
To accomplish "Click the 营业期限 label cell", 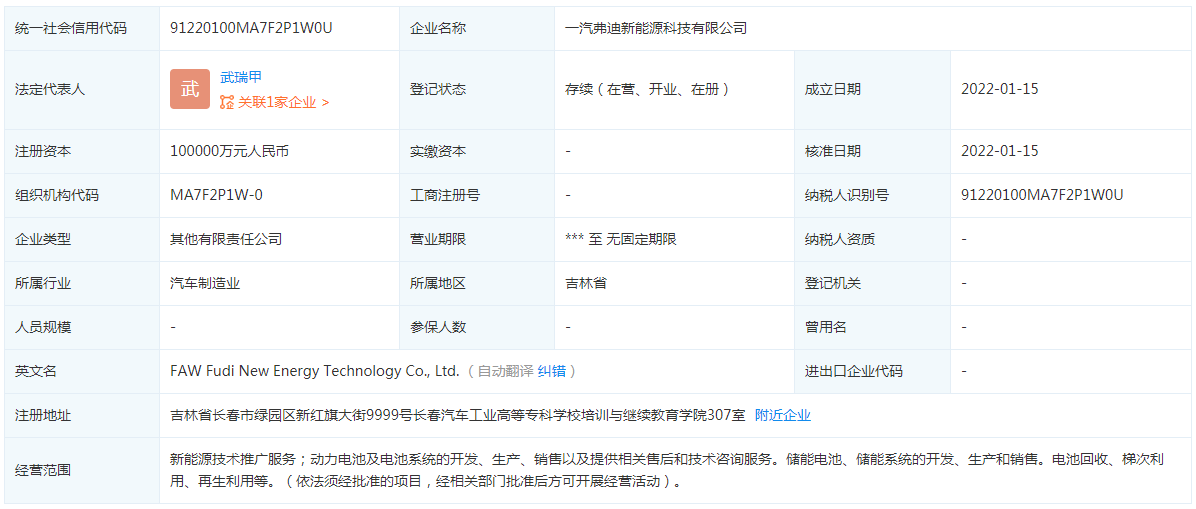I will click(477, 240).
